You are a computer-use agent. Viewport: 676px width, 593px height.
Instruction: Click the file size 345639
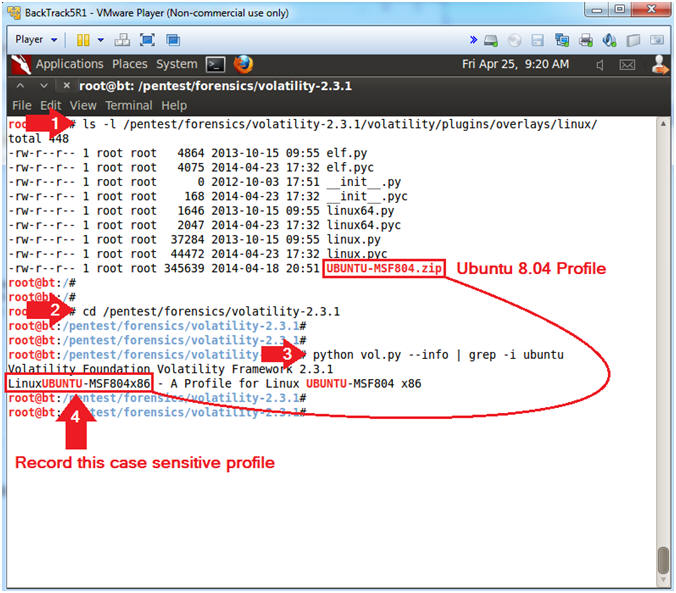[x=184, y=269]
